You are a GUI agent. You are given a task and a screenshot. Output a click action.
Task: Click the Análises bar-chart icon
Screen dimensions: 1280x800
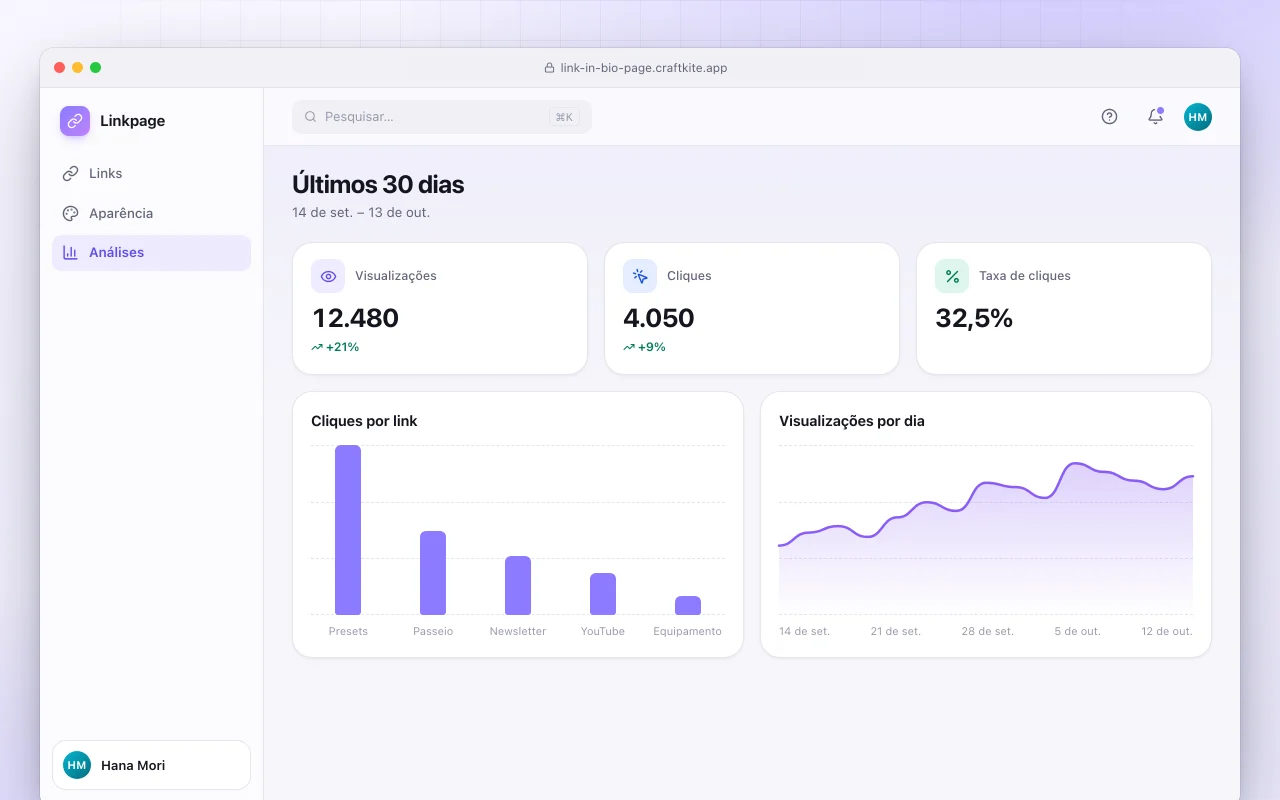tap(70, 253)
